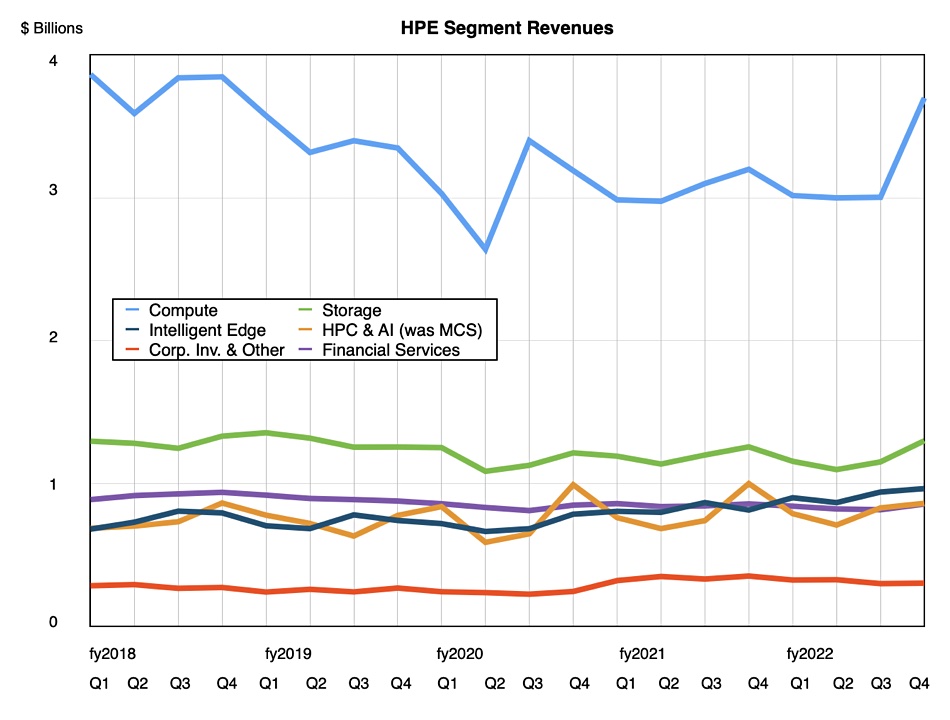Image resolution: width=950 pixels, height=720 pixels.
Task: Click the Corp. Inv. & Other line at fy2021 Q2
Action: [662, 576]
